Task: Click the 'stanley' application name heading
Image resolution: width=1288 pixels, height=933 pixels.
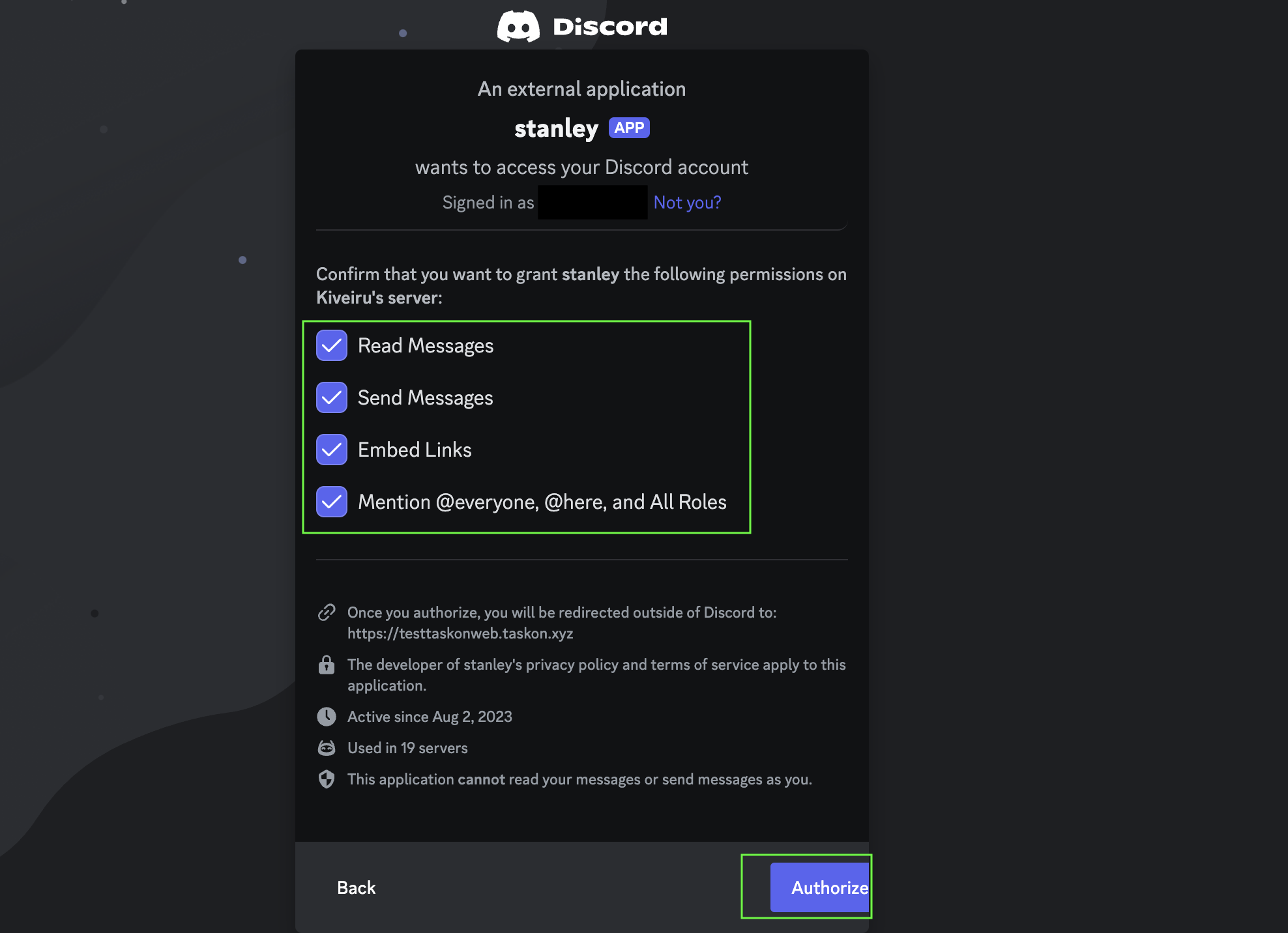Action: 557,128
